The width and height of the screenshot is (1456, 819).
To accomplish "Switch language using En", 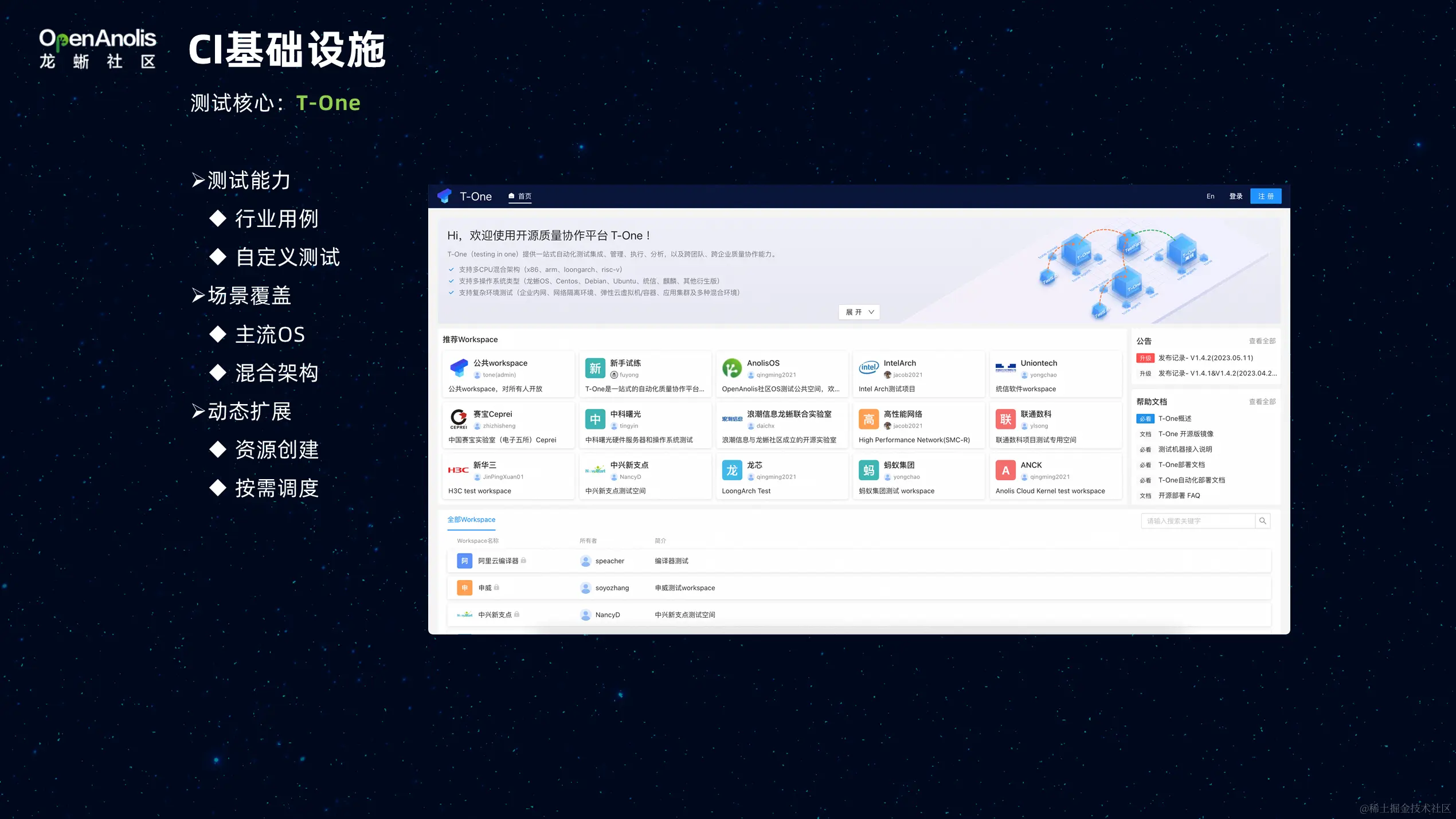I will pyautogui.click(x=1210, y=196).
